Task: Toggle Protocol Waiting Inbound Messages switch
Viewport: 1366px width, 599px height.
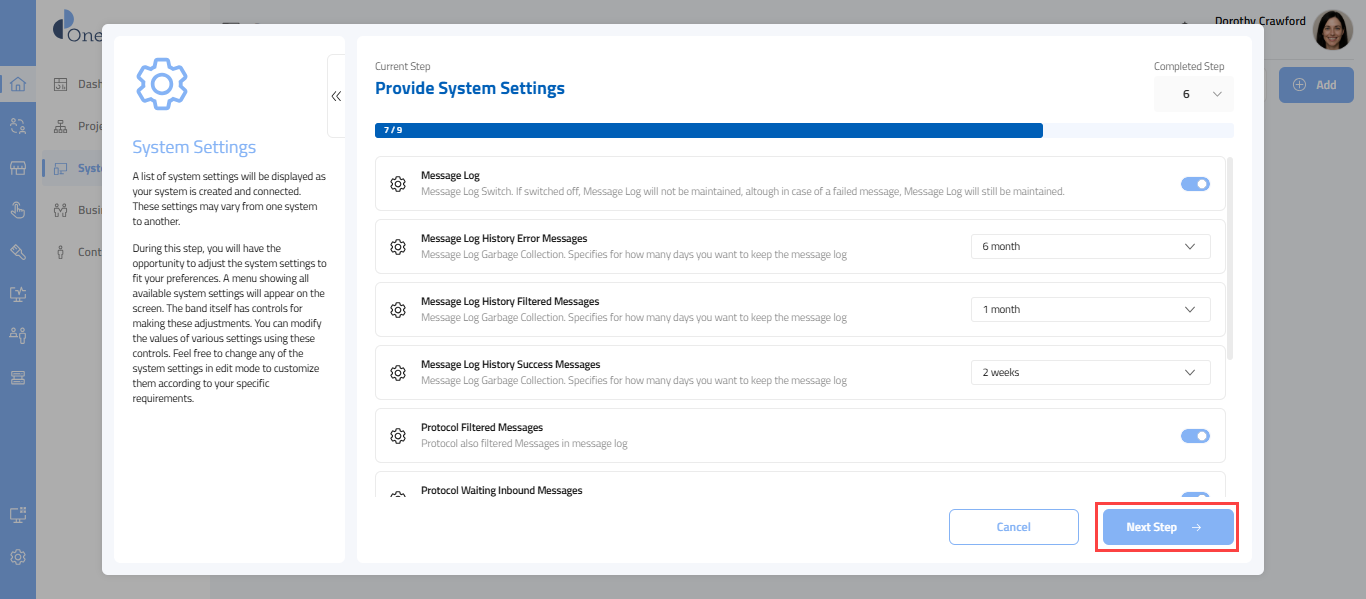Action: pyautogui.click(x=1195, y=496)
